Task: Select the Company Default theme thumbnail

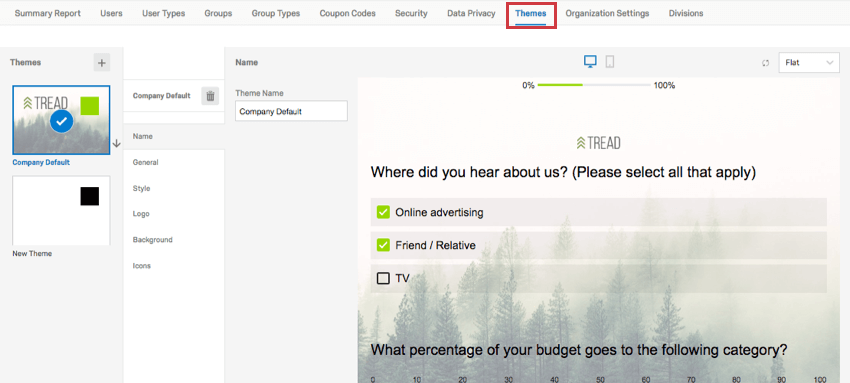Action: pyautogui.click(x=61, y=120)
